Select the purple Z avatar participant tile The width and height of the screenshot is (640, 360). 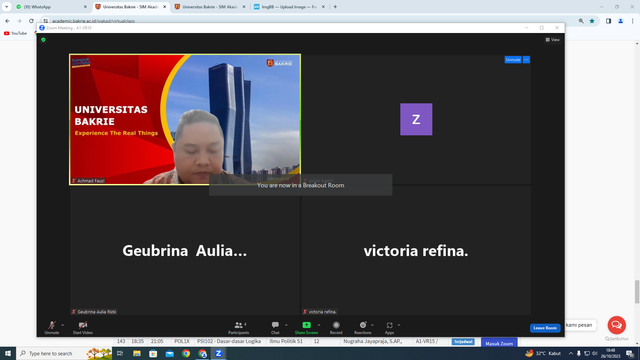[416, 119]
